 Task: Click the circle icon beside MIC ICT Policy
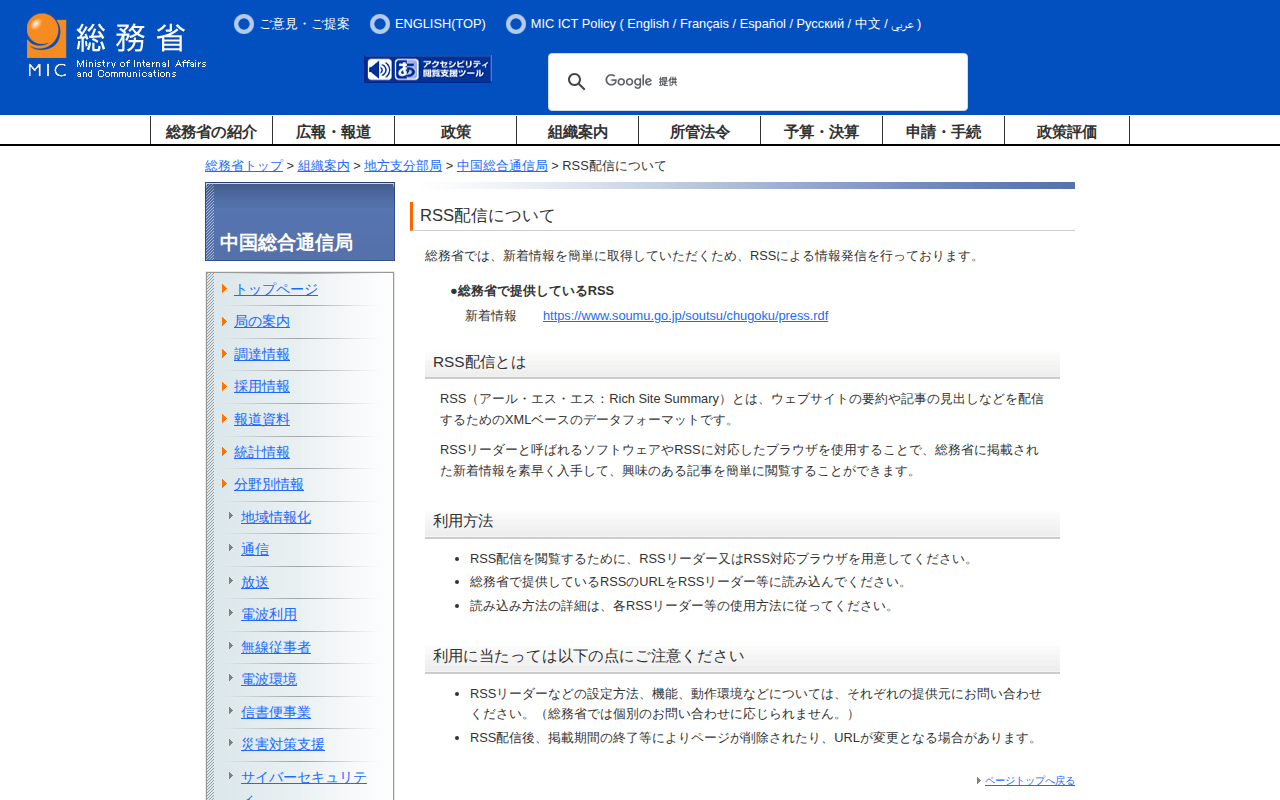pyautogui.click(x=516, y=24)
